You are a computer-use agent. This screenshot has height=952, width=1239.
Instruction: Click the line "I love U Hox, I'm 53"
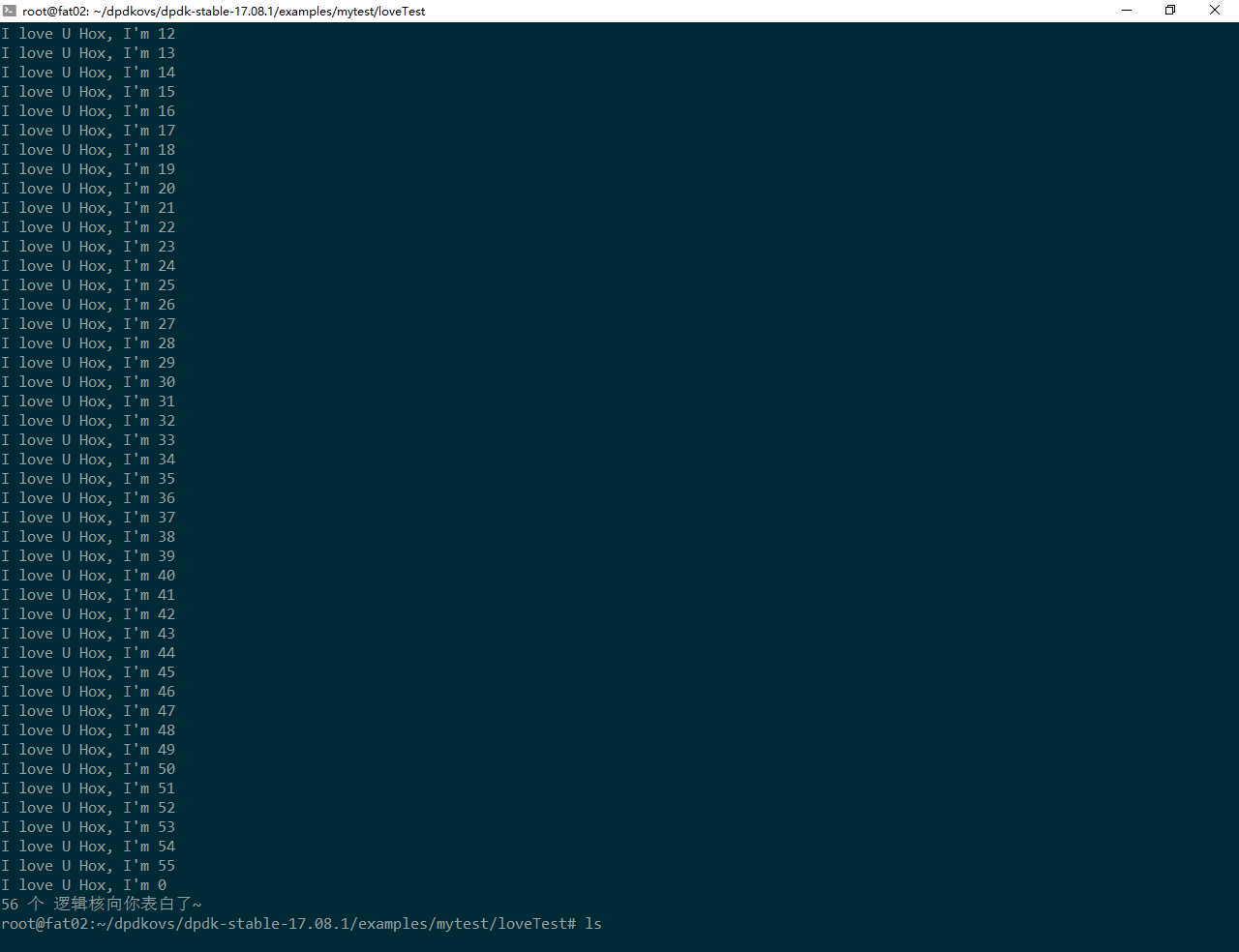pos(88,827)
